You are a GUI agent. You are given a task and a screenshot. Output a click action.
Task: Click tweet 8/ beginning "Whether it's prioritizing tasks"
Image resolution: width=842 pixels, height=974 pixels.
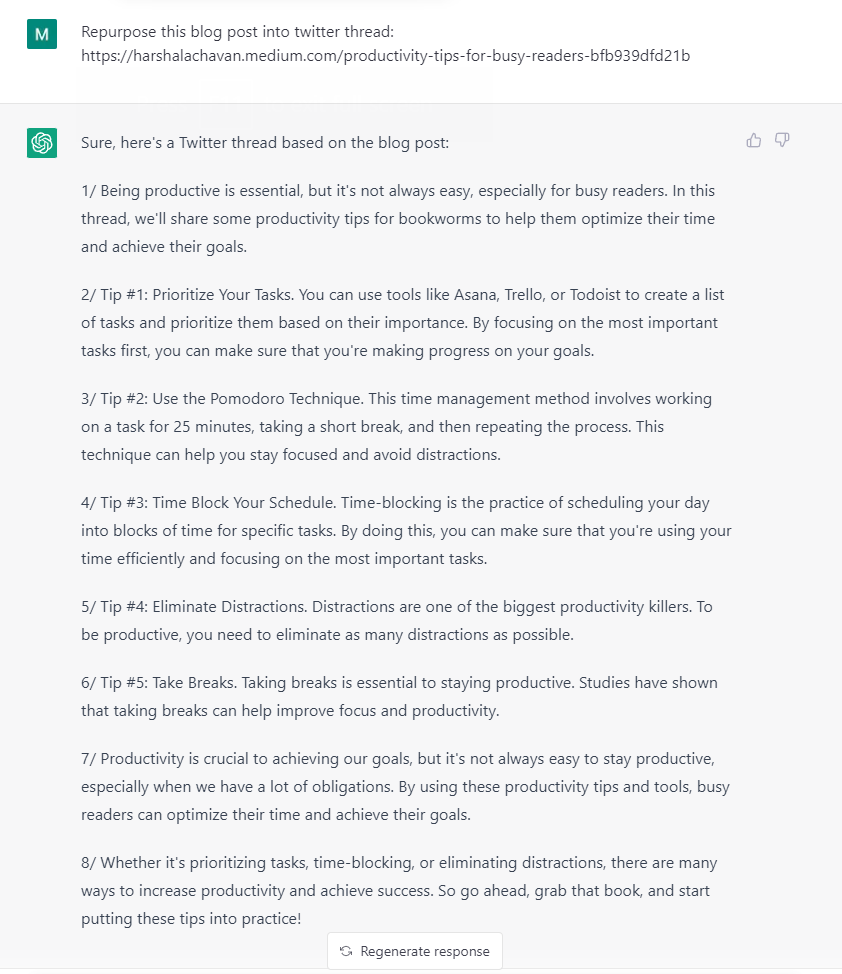point(399,890)
